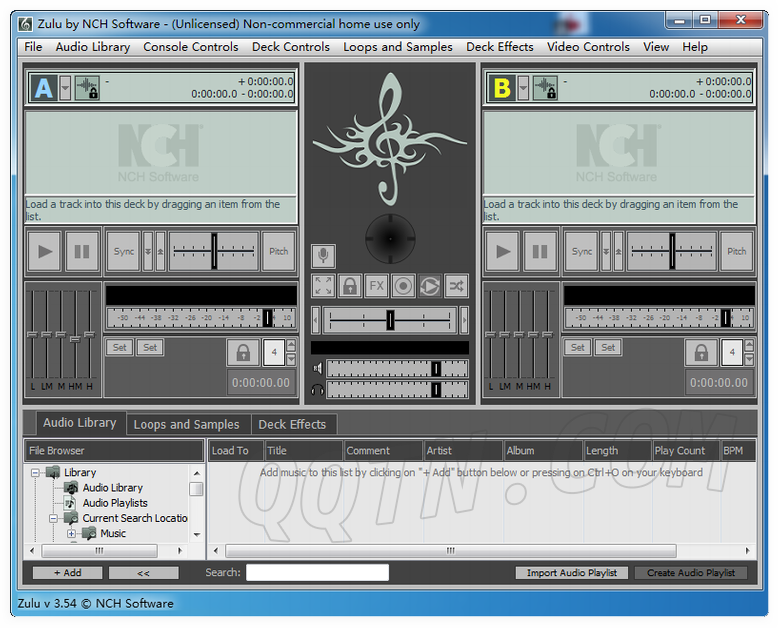780x628 pixels.
Task: Click the fullscreen expand arrows icon
Action: [x=323, y=286]
